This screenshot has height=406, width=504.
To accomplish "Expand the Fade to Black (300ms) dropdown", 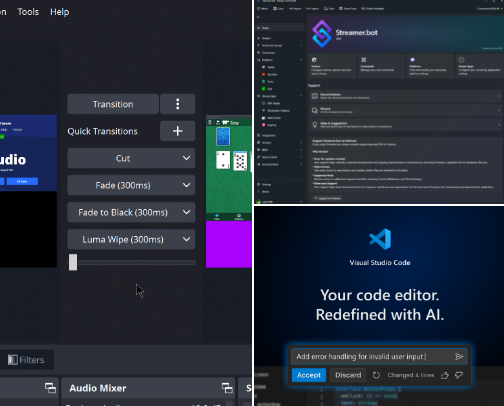I will (131, 212).
